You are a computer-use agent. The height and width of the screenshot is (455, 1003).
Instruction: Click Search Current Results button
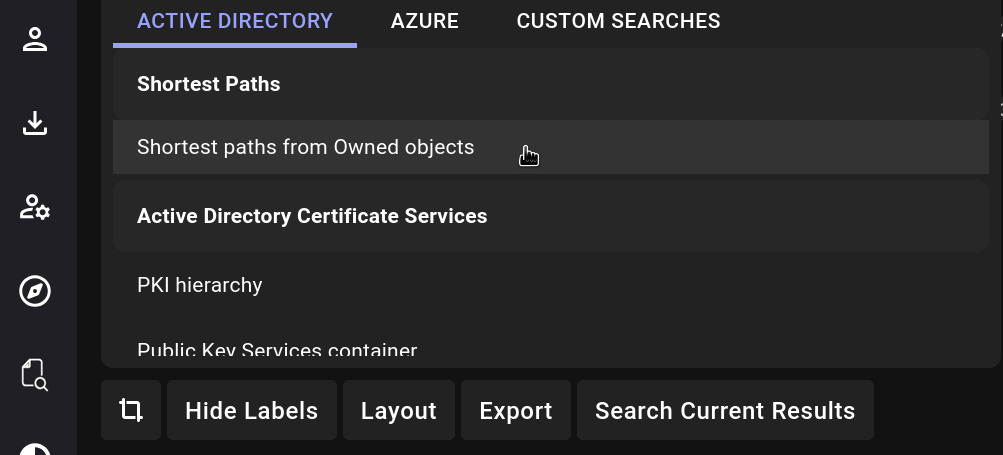coord(725,410)
